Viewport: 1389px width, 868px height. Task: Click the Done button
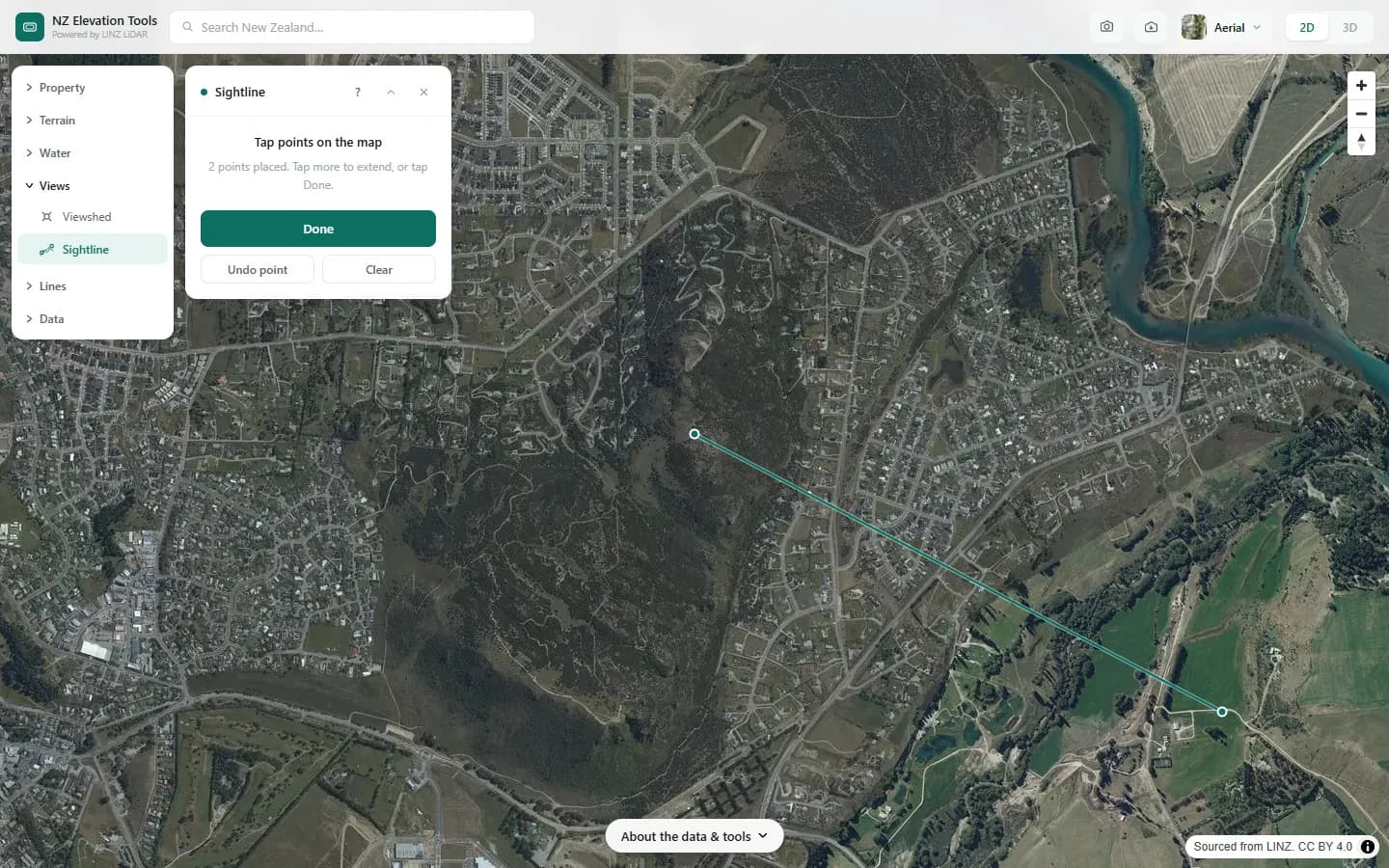point(318,229)
